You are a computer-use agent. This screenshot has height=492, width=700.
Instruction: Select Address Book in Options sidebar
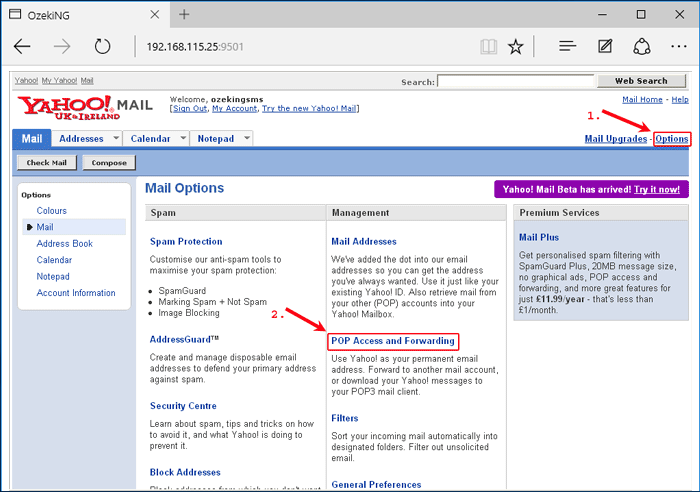click(65, 244)
